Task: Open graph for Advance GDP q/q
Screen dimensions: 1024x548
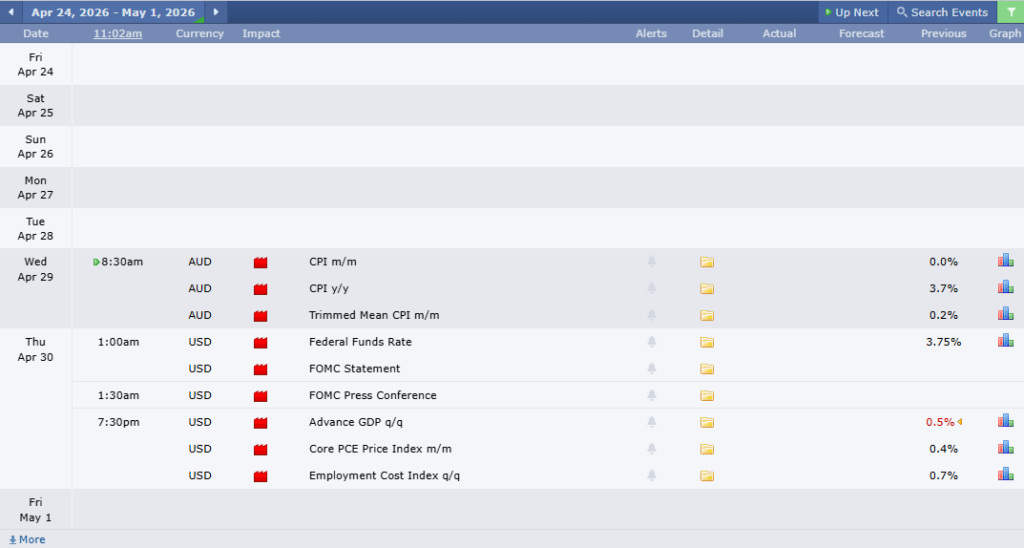Action: (x=1005, y=421)
